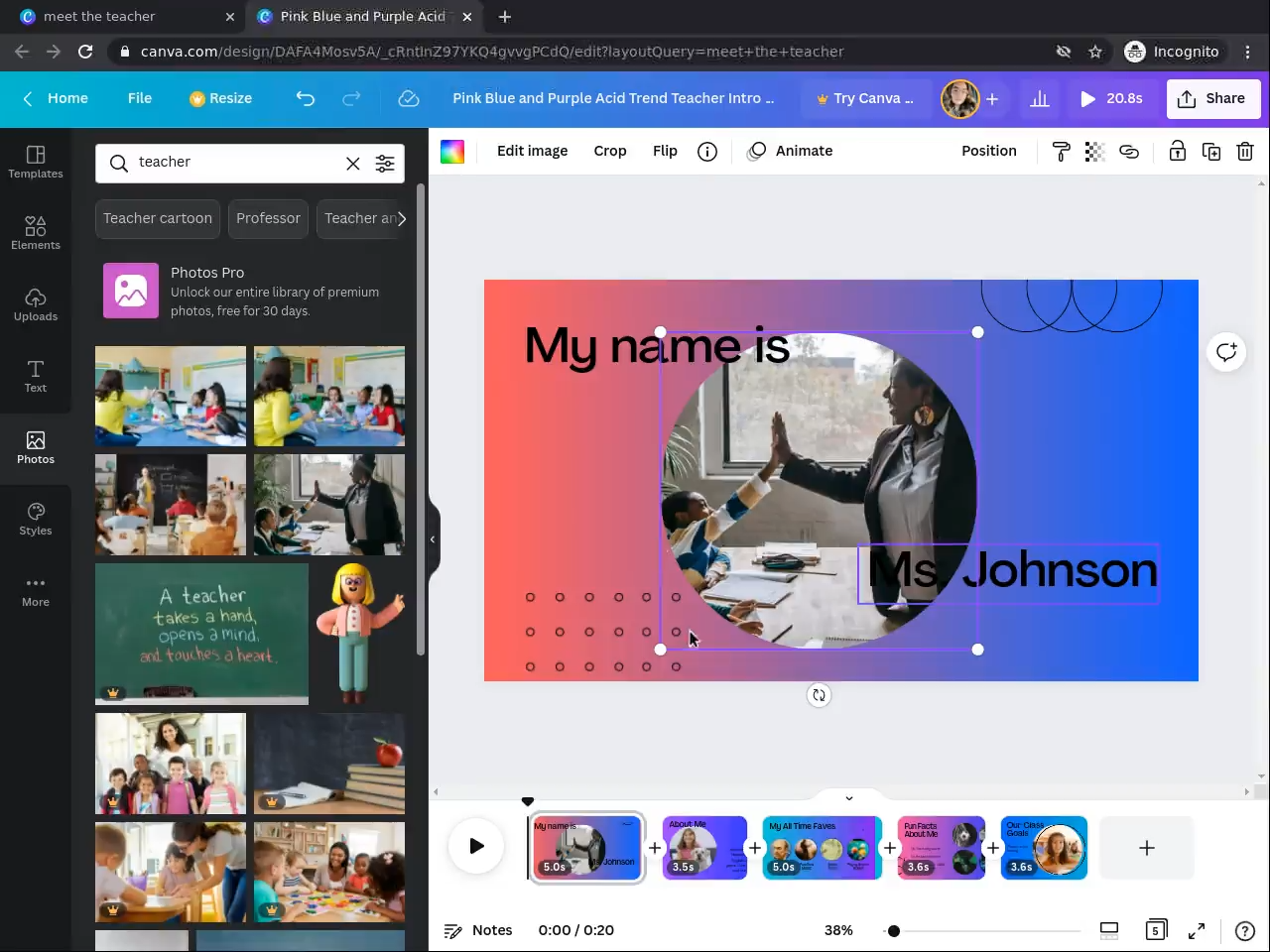This screenshot has height=952, width=1270.
Task: Open the Resize options
Action: point(220,98)
